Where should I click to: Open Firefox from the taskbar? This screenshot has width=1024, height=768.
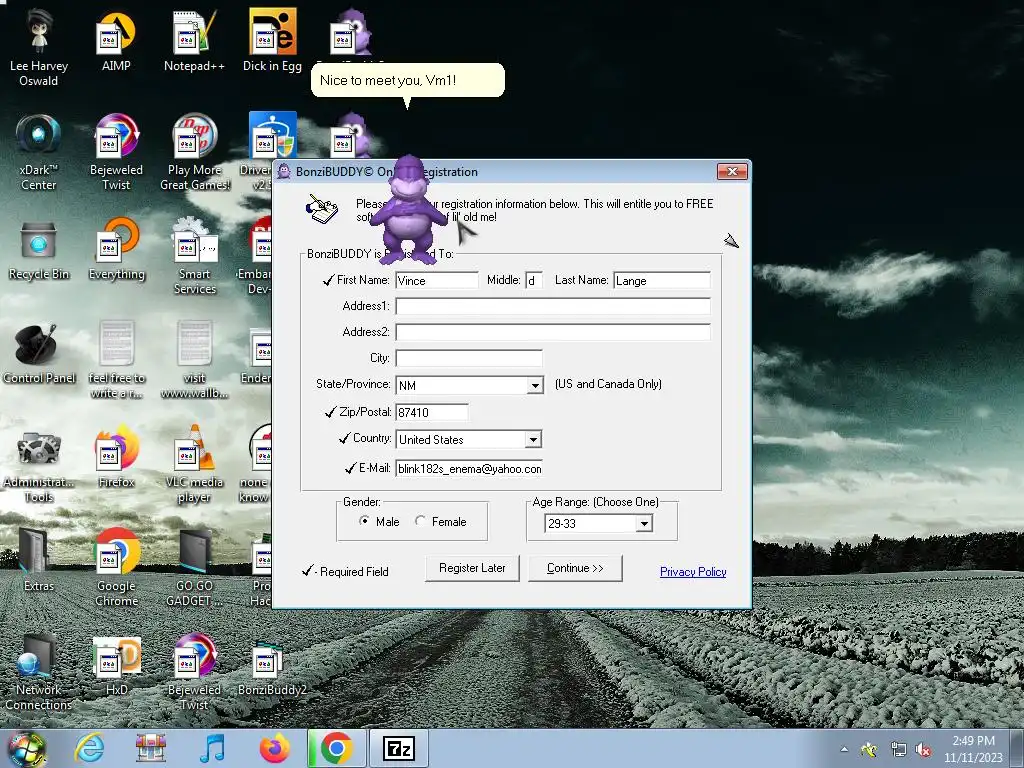tap(274, 748)
